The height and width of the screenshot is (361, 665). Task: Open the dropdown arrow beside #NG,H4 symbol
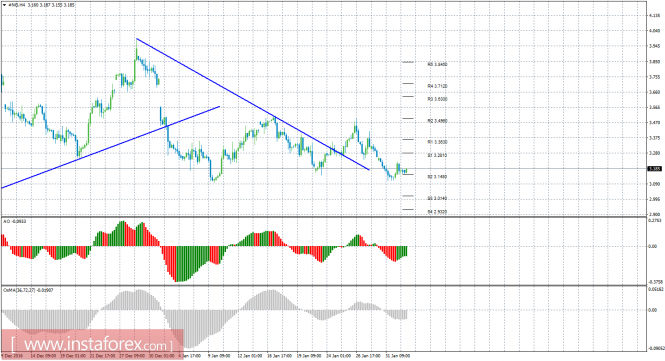click(4, 6)
